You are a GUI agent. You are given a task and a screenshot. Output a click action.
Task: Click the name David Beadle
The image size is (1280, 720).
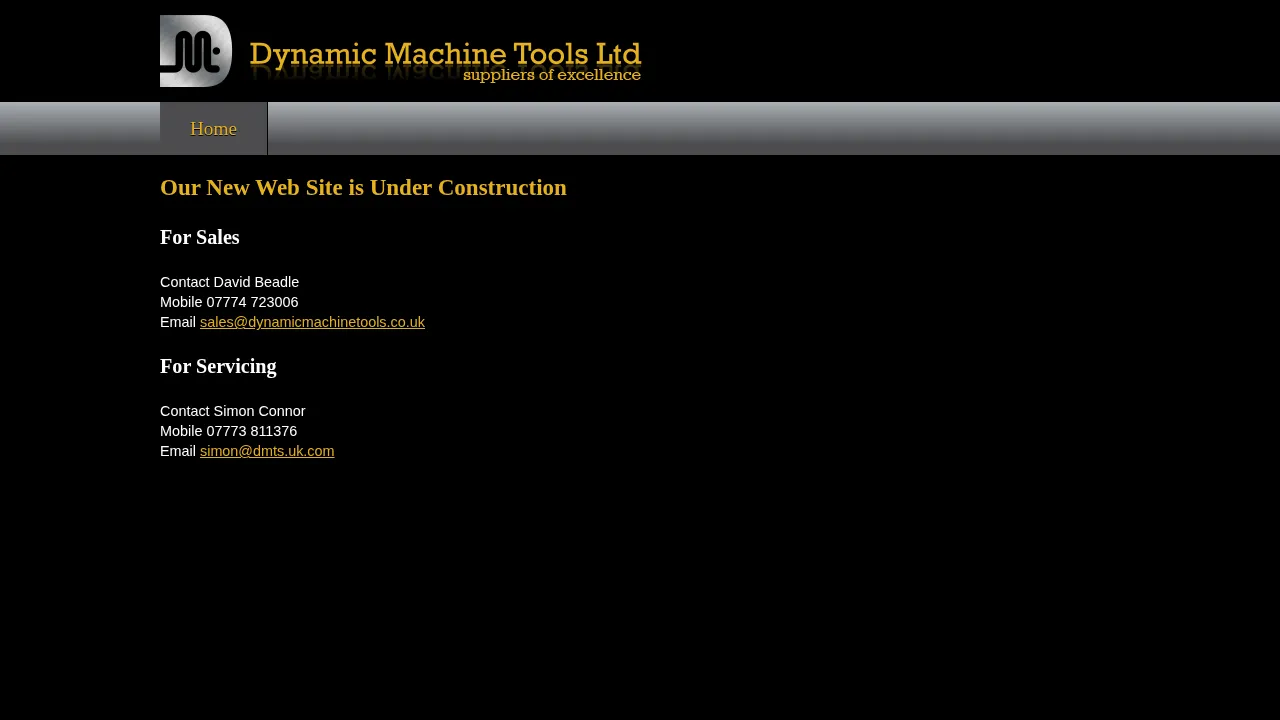coord(256,282)
